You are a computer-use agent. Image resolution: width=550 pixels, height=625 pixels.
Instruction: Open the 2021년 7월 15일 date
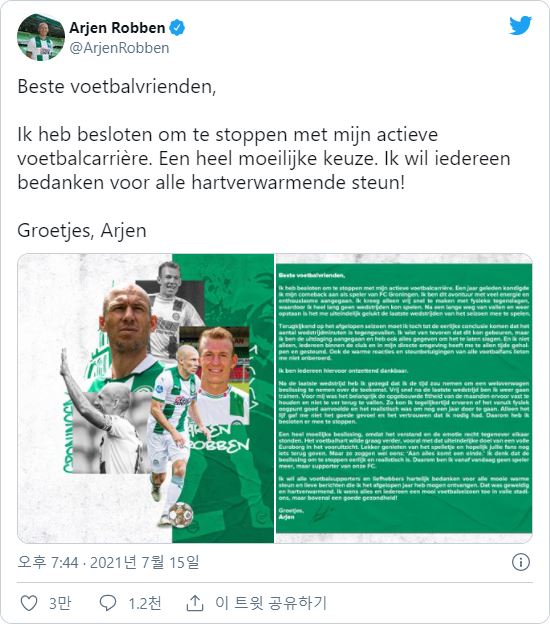tap(144, 562)
